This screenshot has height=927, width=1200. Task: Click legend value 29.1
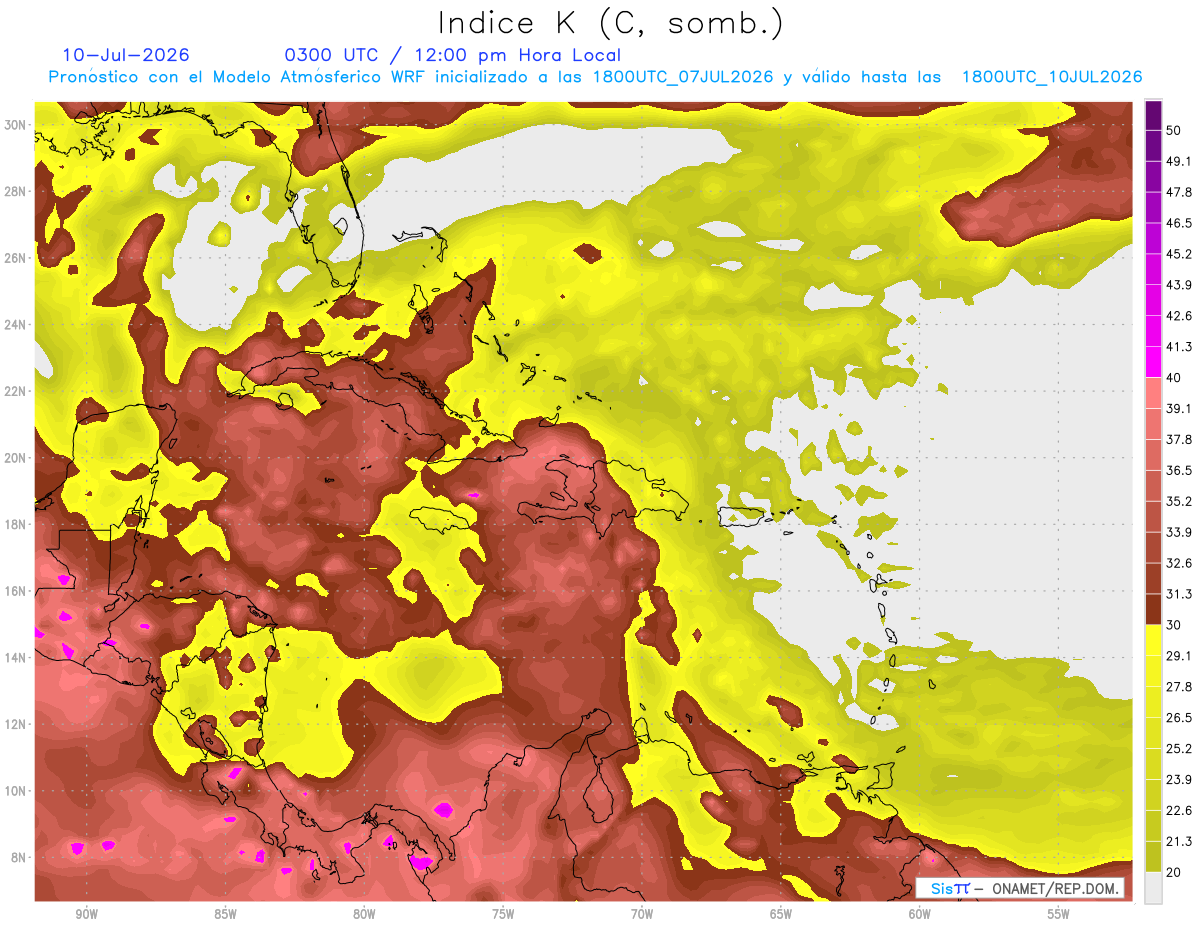coord(1179,655)
